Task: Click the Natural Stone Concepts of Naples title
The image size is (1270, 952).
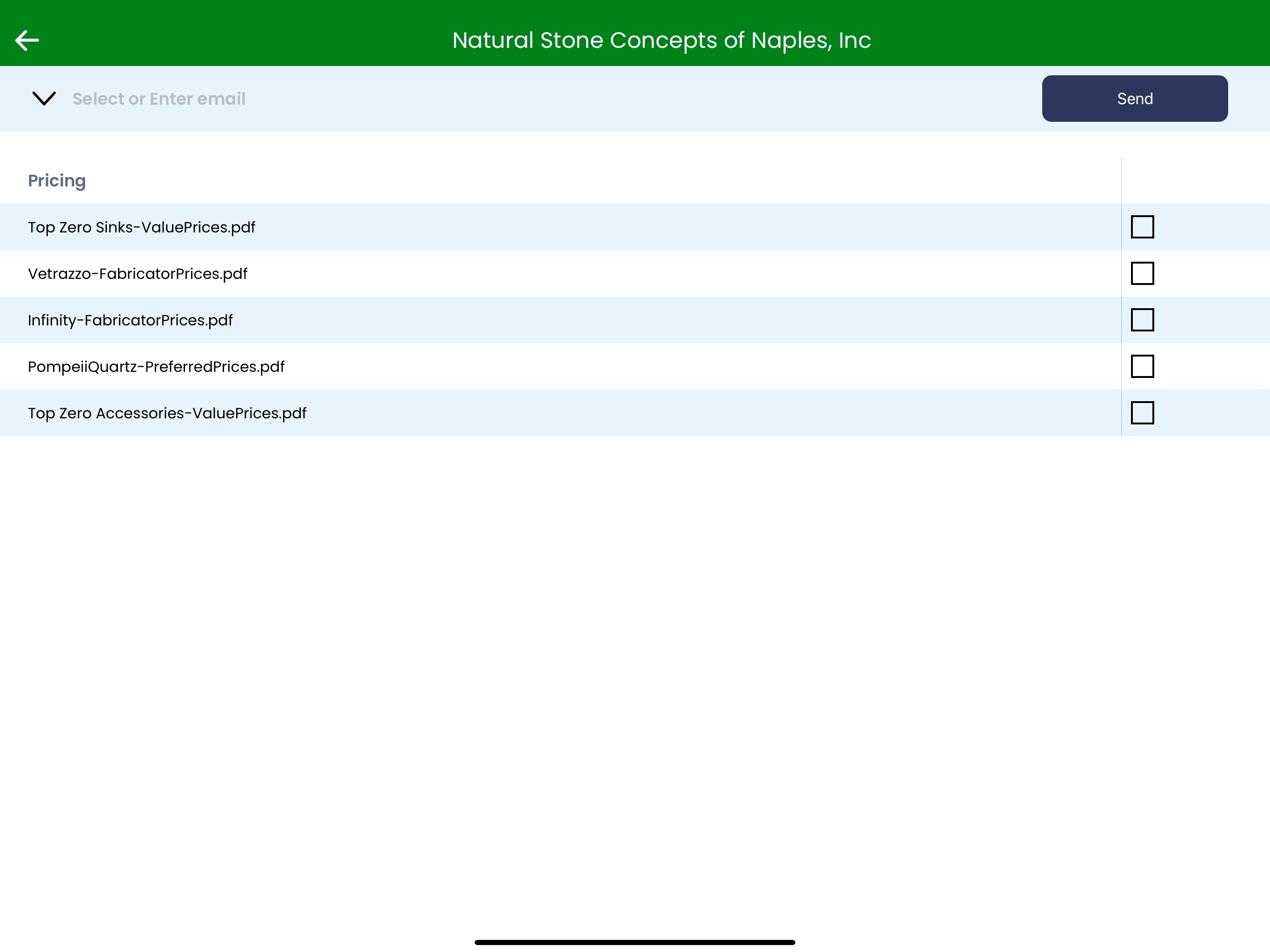Action: pos(661,40)
